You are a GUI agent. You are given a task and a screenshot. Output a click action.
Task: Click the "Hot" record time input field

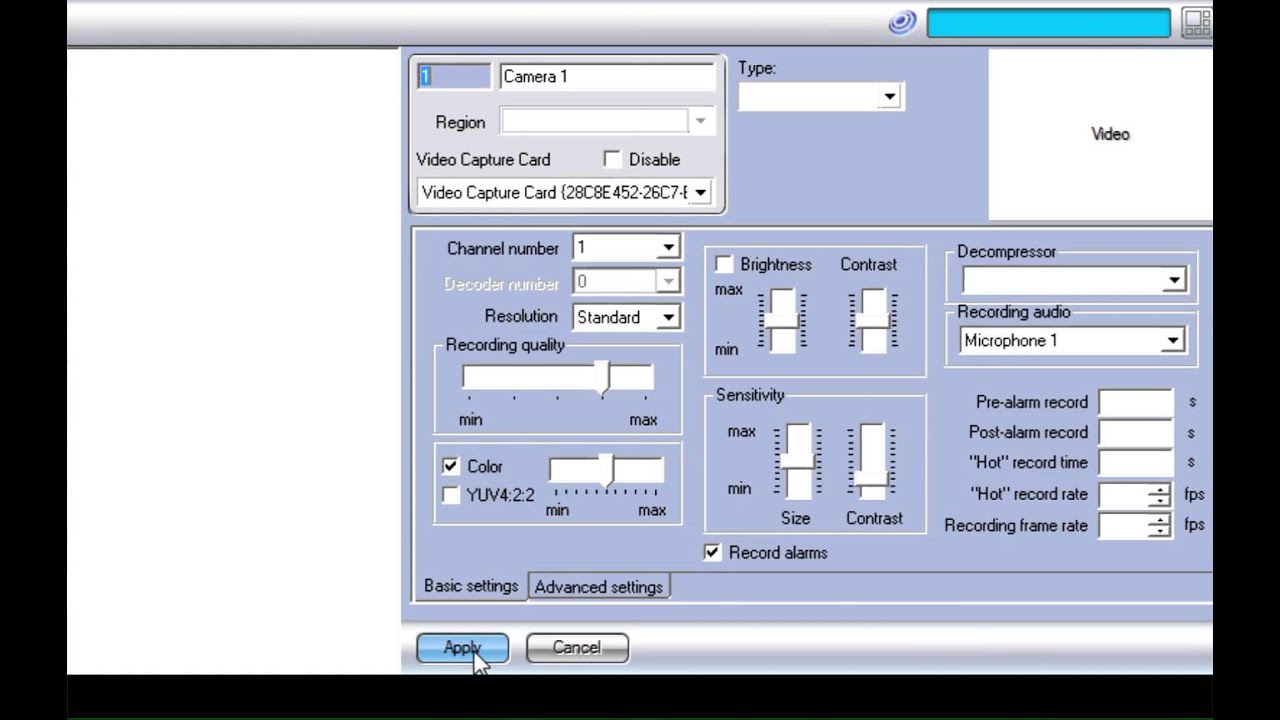[1136, 463]
